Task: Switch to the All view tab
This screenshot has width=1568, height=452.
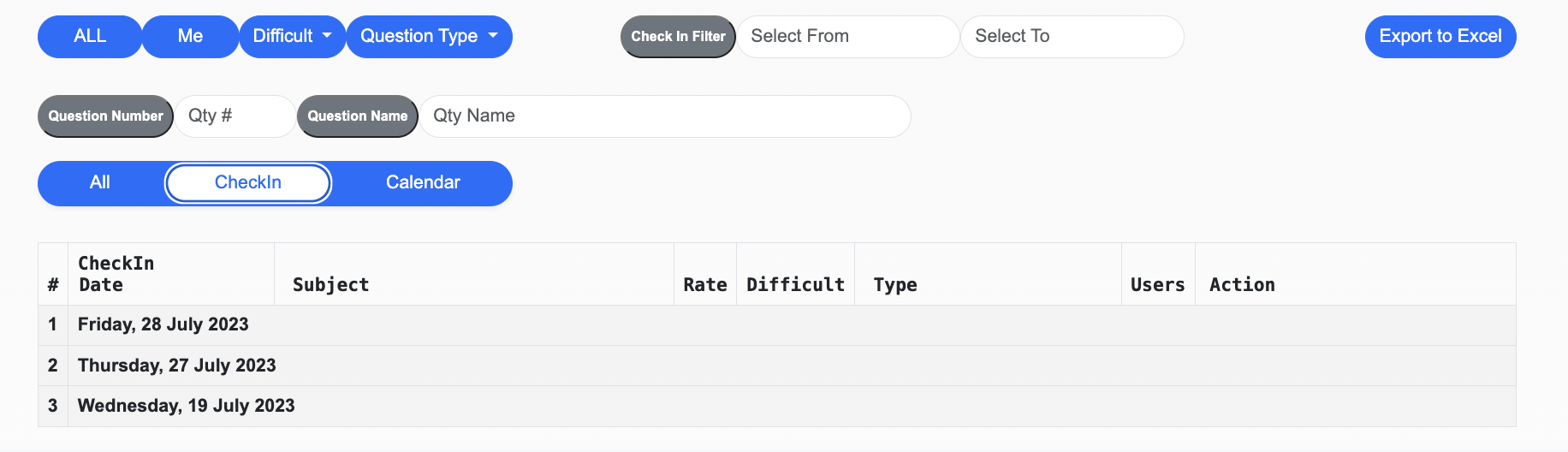Action: [x=100, y=183]
